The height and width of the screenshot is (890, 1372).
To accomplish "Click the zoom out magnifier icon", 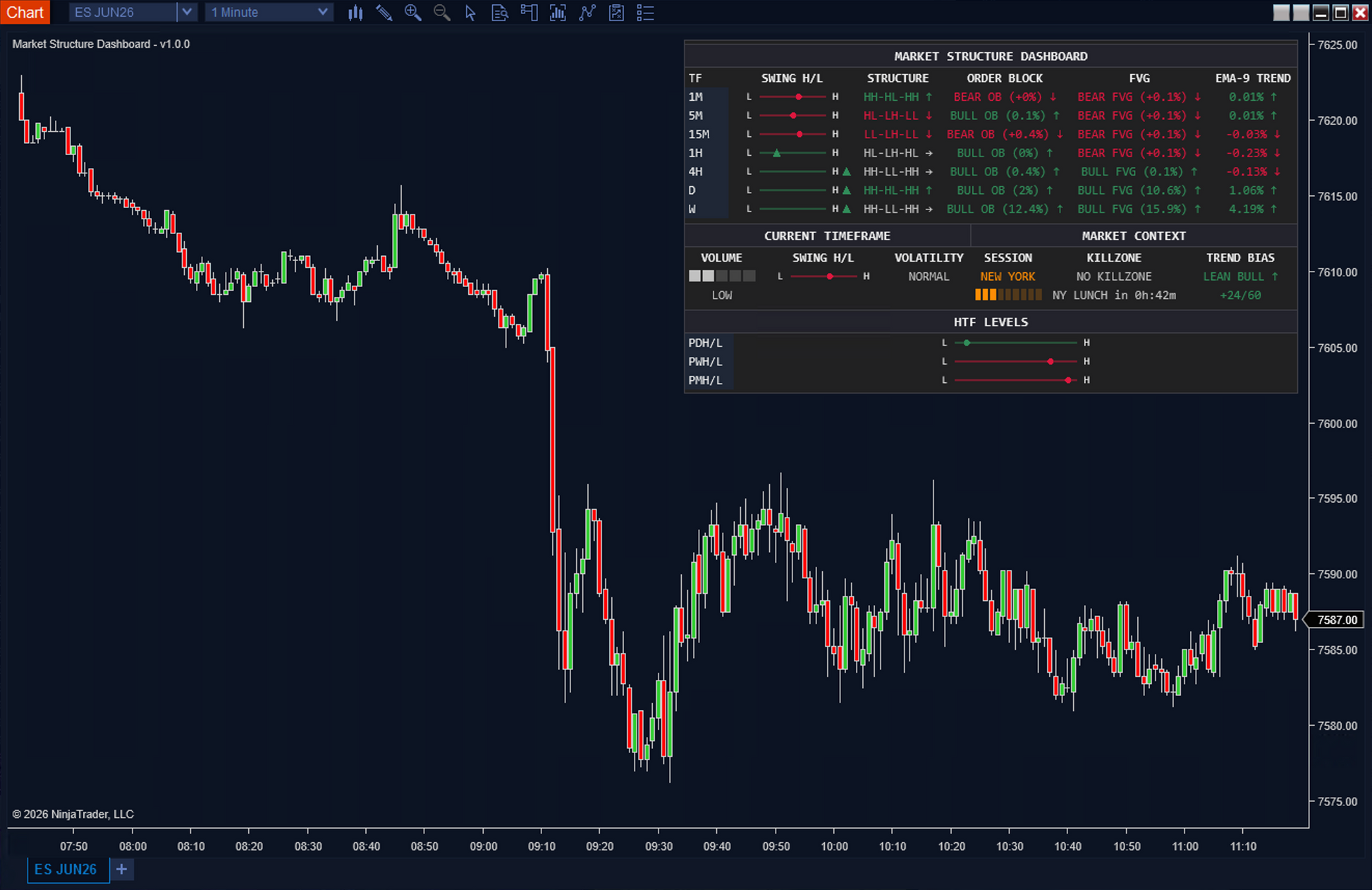I will click(442, 13).
